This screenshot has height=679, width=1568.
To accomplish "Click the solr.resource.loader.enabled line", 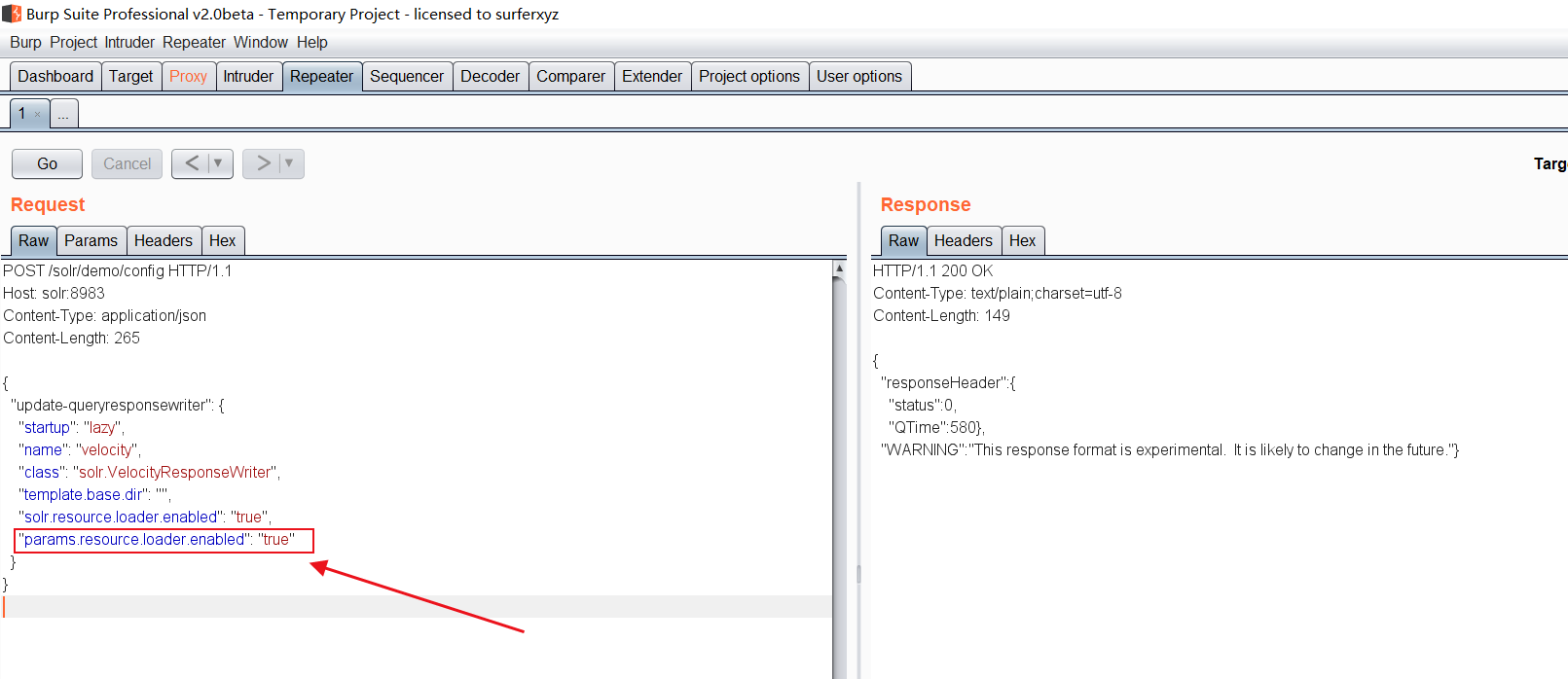I will tap(145, 517).
